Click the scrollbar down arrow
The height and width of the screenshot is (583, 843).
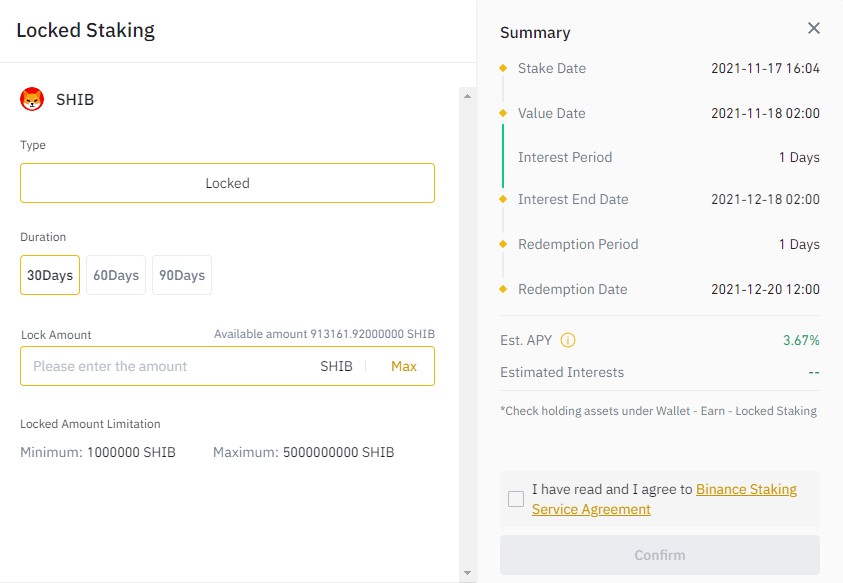pos(467,573)
